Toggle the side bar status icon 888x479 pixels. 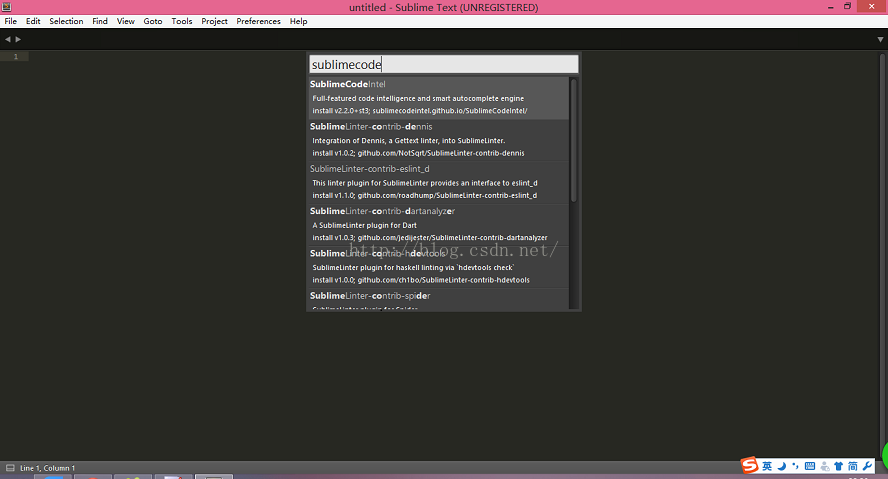[10, 468]
